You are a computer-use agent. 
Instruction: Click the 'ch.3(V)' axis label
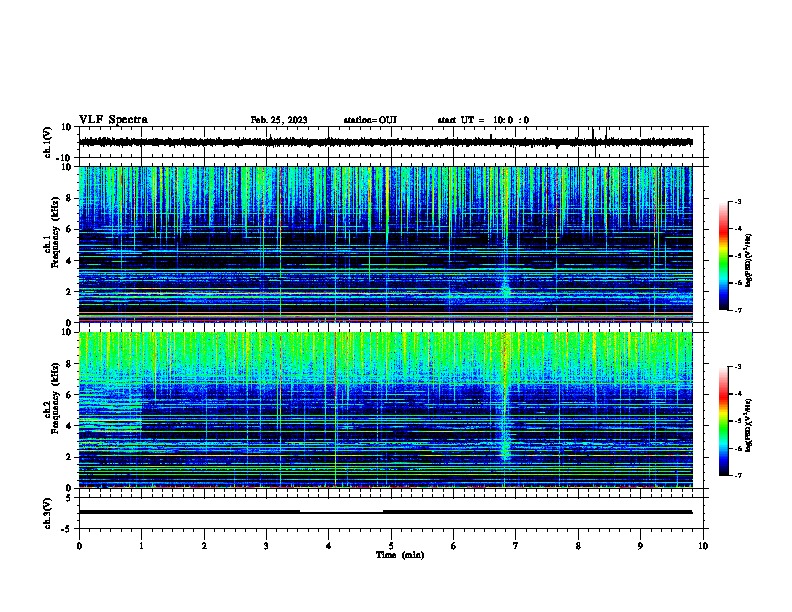click(47, 513)
